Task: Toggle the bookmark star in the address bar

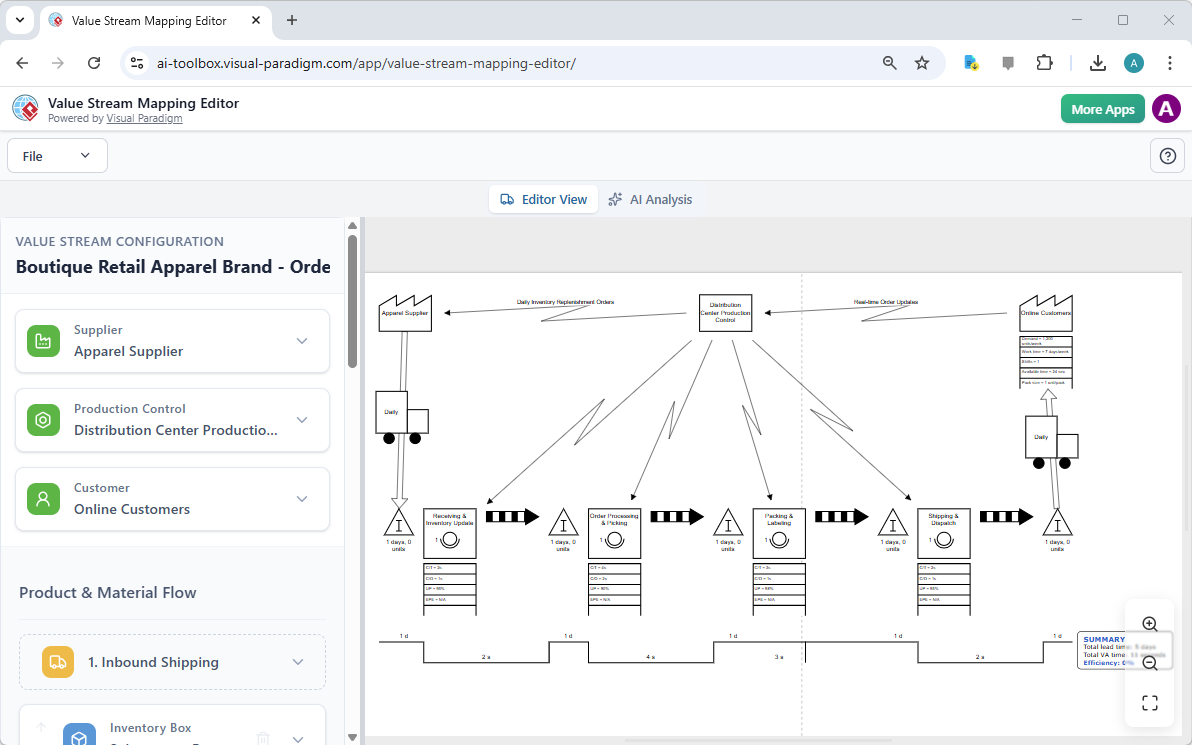Action: (921, 62)
